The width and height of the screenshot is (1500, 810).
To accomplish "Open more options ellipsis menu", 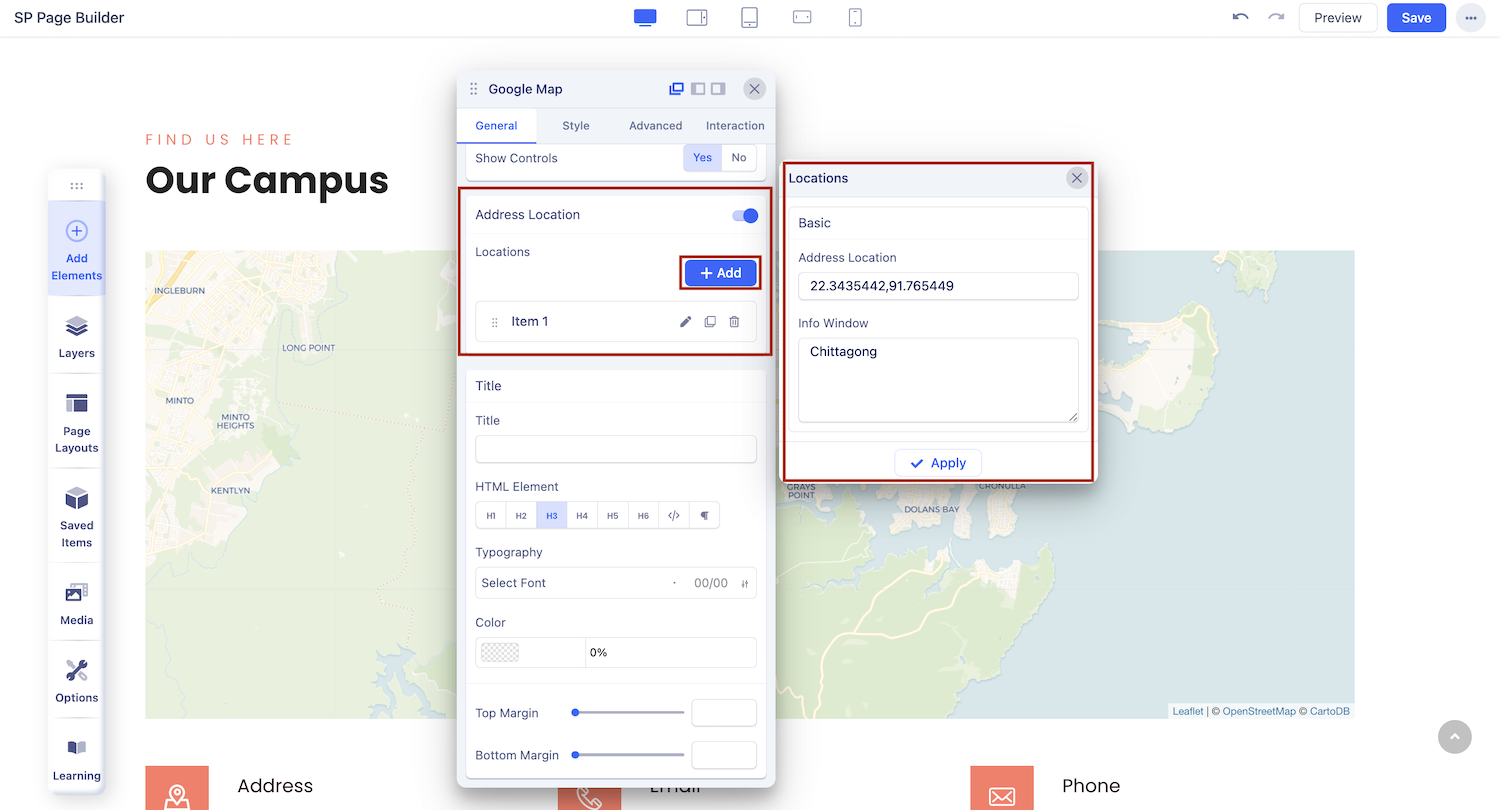I will 1470,18.
